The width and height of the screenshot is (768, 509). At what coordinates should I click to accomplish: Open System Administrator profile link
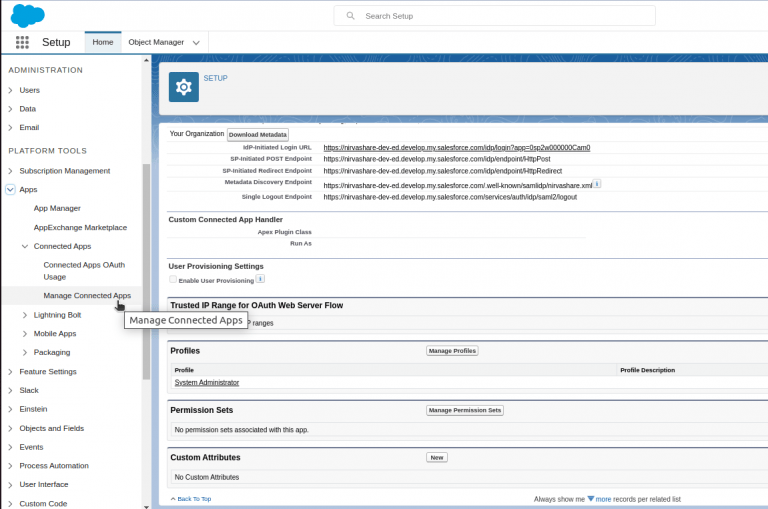(207, 383)
